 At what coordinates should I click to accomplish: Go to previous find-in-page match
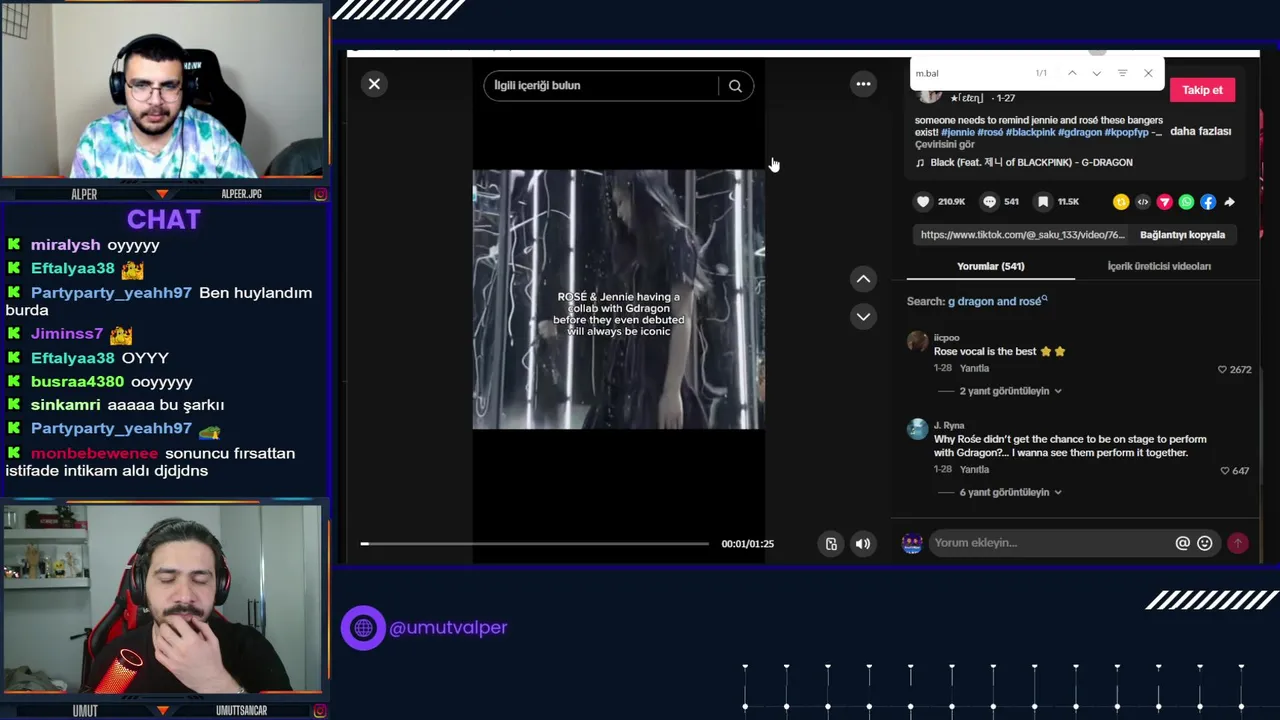pos(1072,73)
